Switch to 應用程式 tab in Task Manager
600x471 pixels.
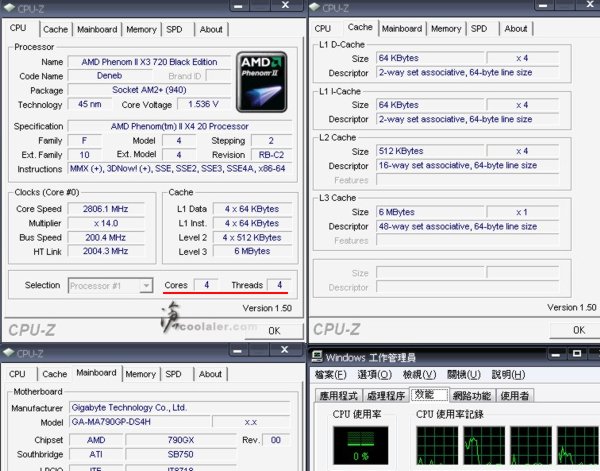click(338, 396)
